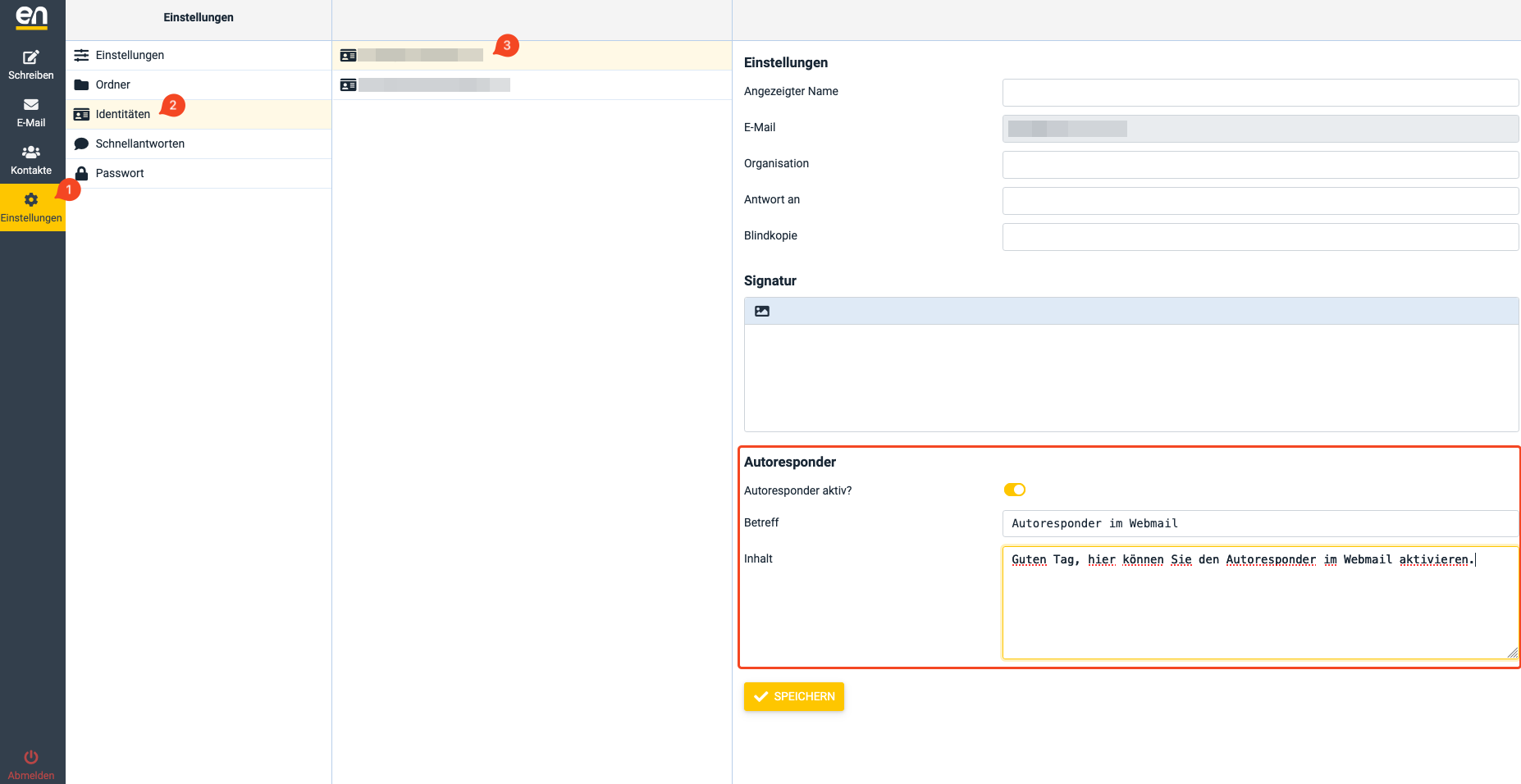Open the Kontakte people icon

(x=31, y=153)
